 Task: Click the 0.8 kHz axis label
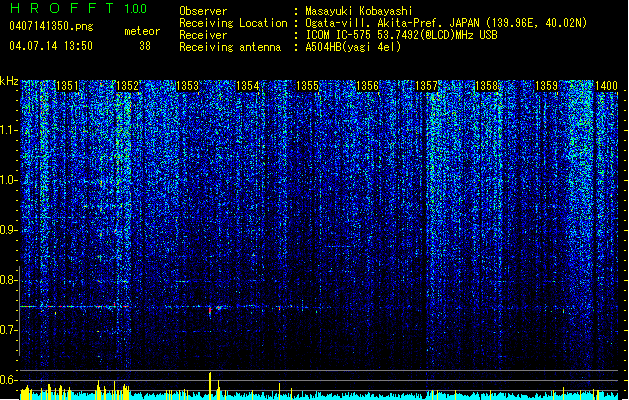8,280
